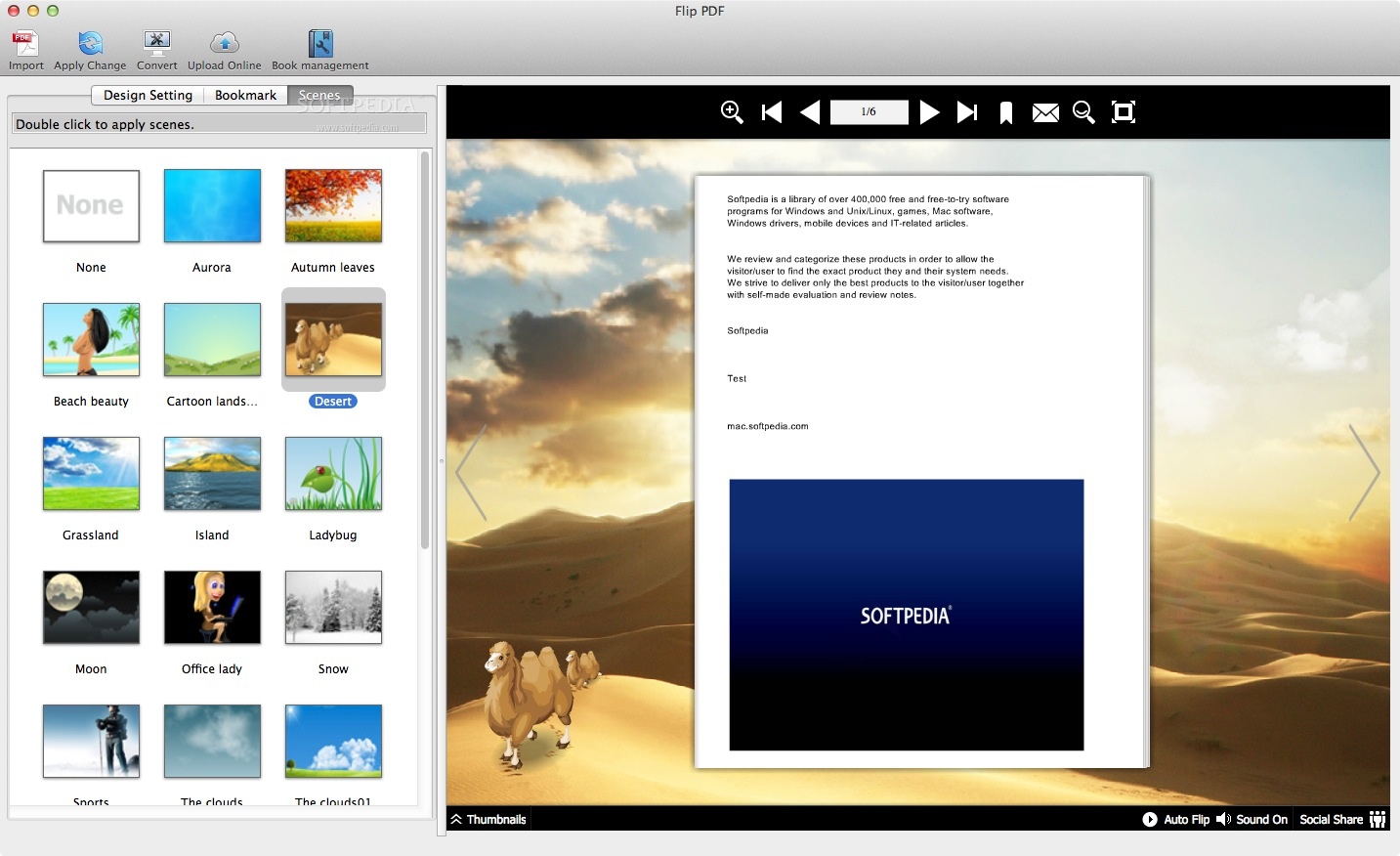The height and width of the screenshot is (856, 1400).
Task: Click the panel splitter handle
Action: (x=441, y=461)
